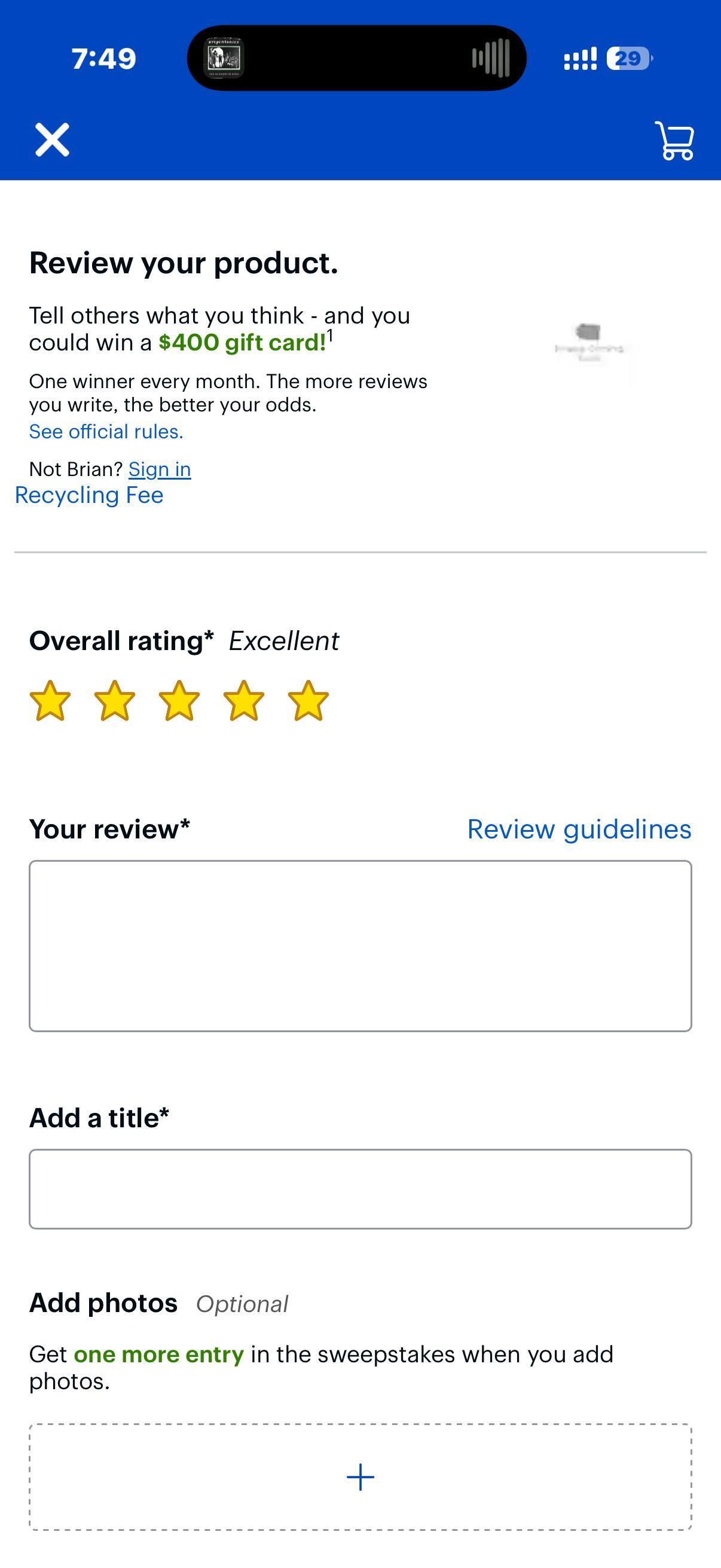Image resolution: width=721 pixels, height=1568 pixels.
Task: Tap the $400 gift card footnote marker
Action: click(330, 335)
